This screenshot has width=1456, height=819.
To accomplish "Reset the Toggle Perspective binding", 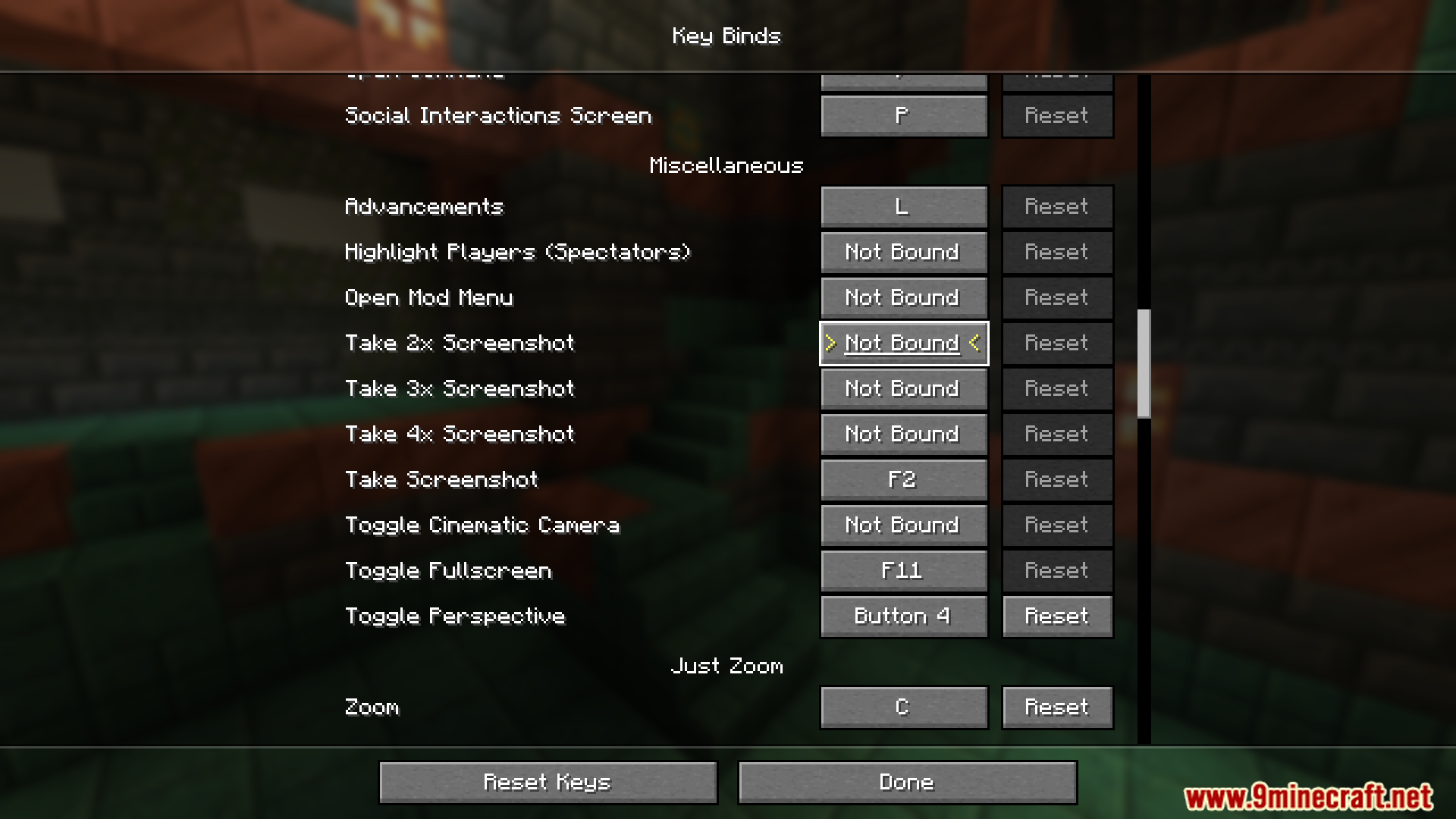I will [1057, 616].
